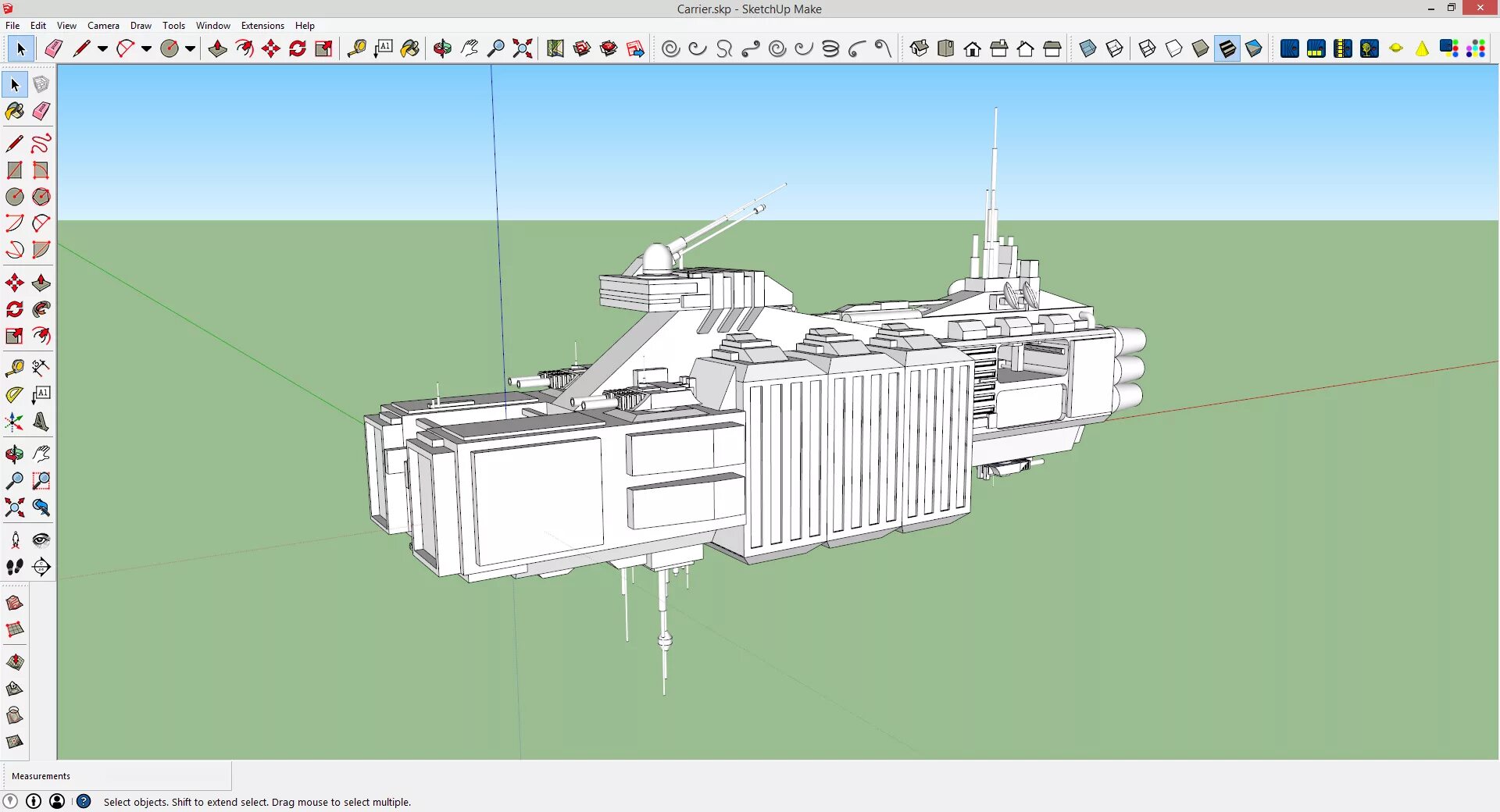The width and height of the screenshot is (1500, 812).
Task: Select the Follow Me tool in left palette
Action: click(x=41, y=309)
